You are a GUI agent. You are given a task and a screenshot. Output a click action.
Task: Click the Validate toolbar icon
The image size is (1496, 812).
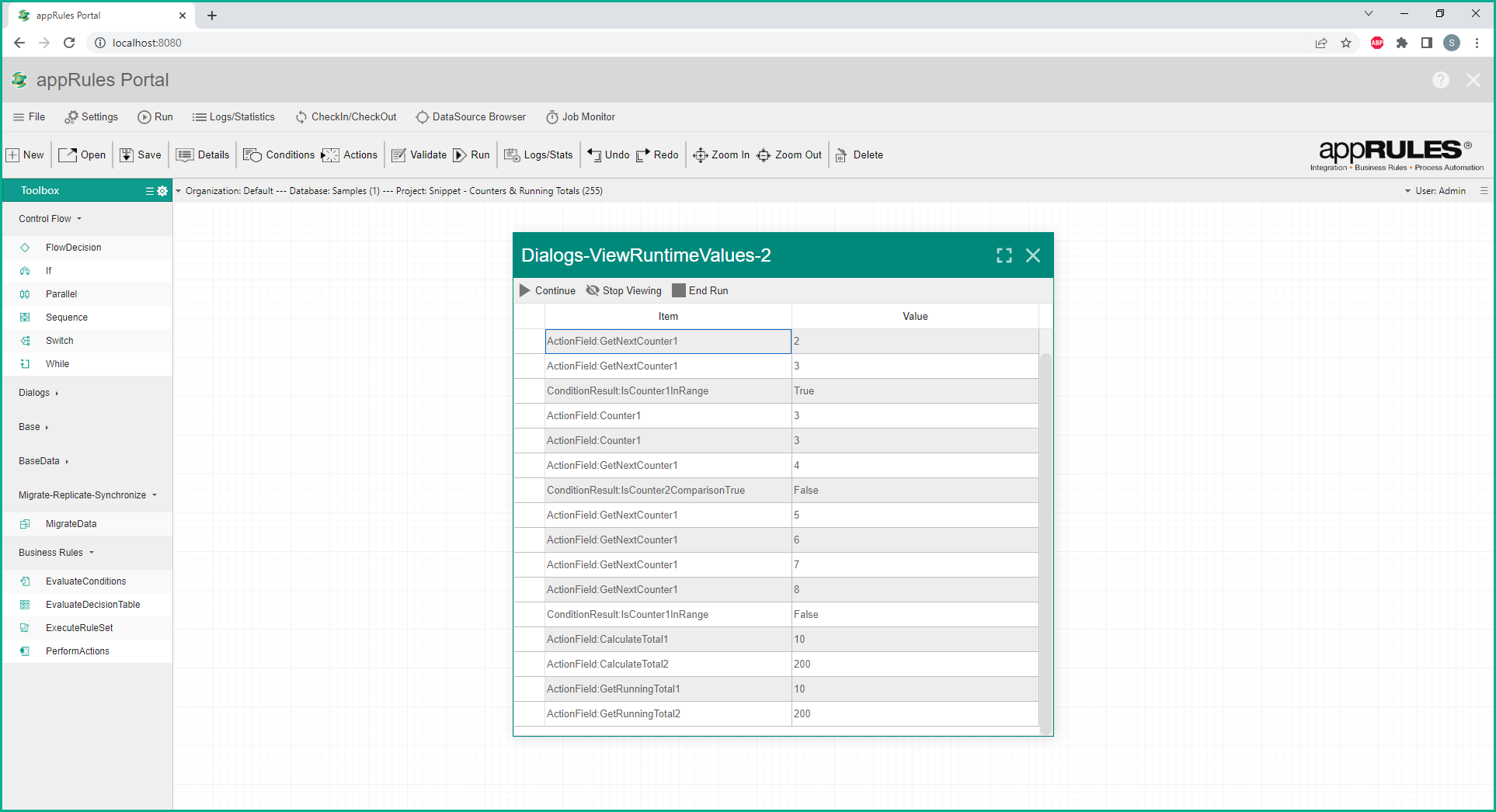398,155
